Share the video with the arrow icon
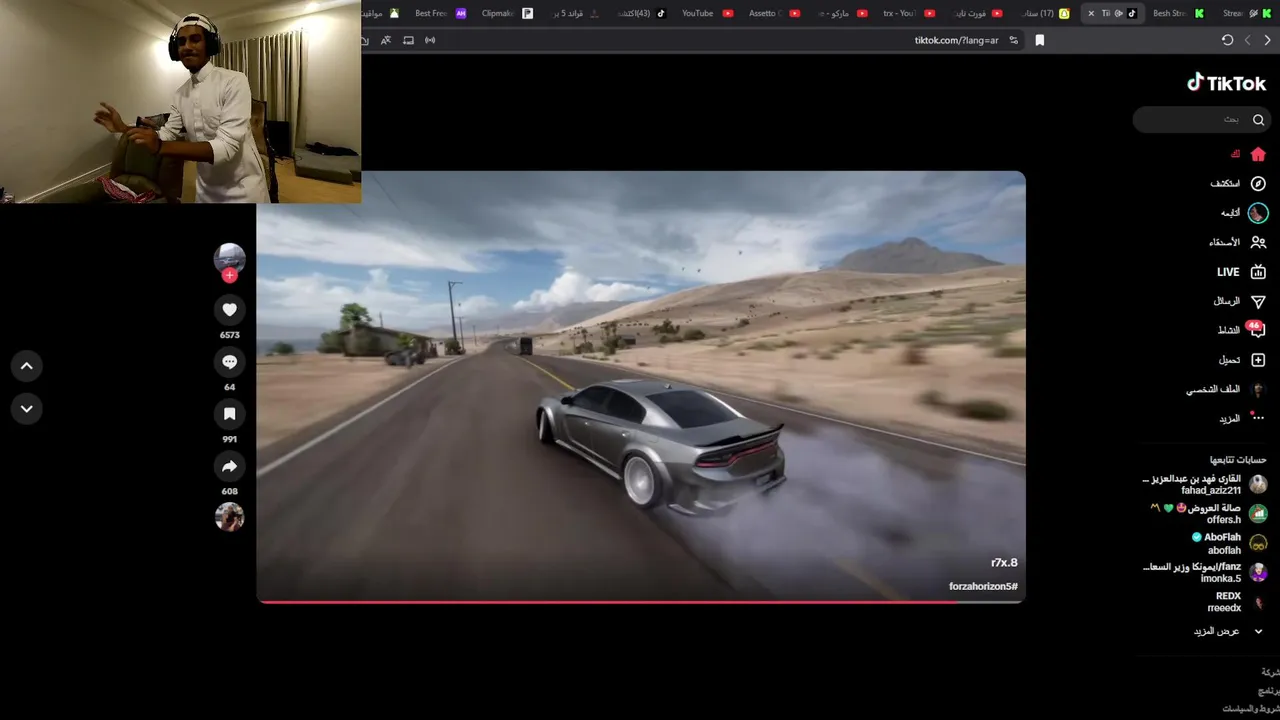Image resolution: width=1280 pixels, height=720 pixels. pos(229,466)
